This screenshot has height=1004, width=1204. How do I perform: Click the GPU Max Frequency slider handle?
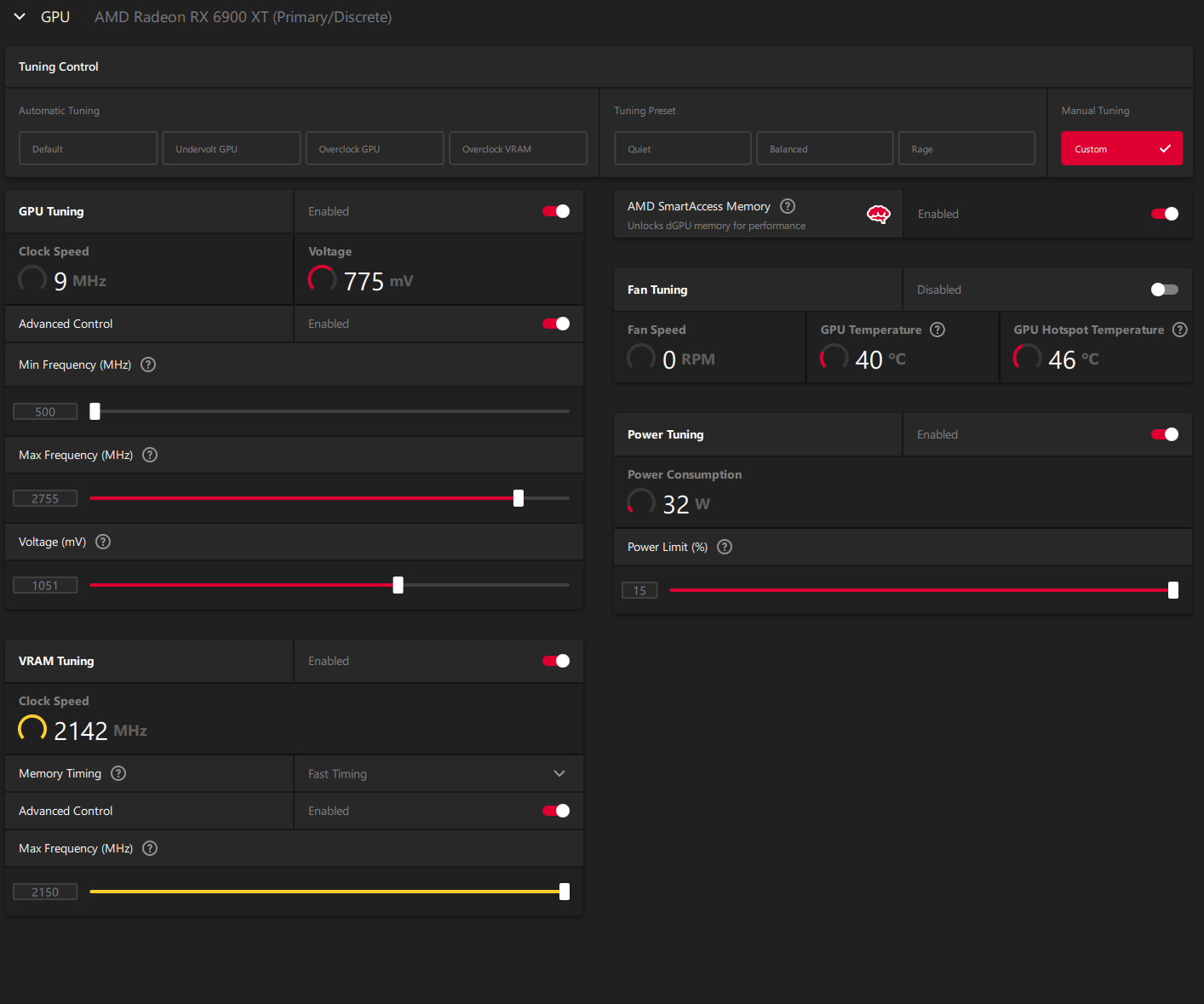[x=519, y=498]
